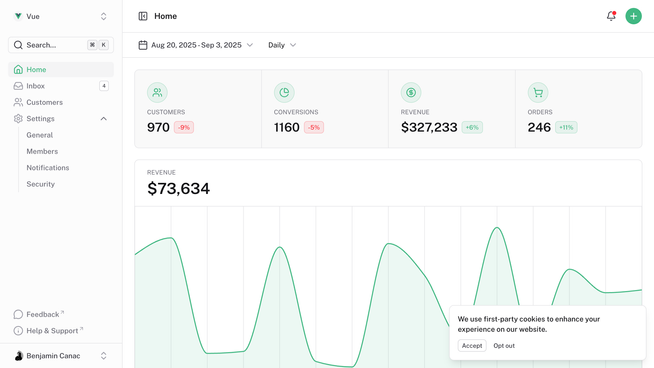
Task: Go to Inbox in the sidebar
Action: [61, 86]
